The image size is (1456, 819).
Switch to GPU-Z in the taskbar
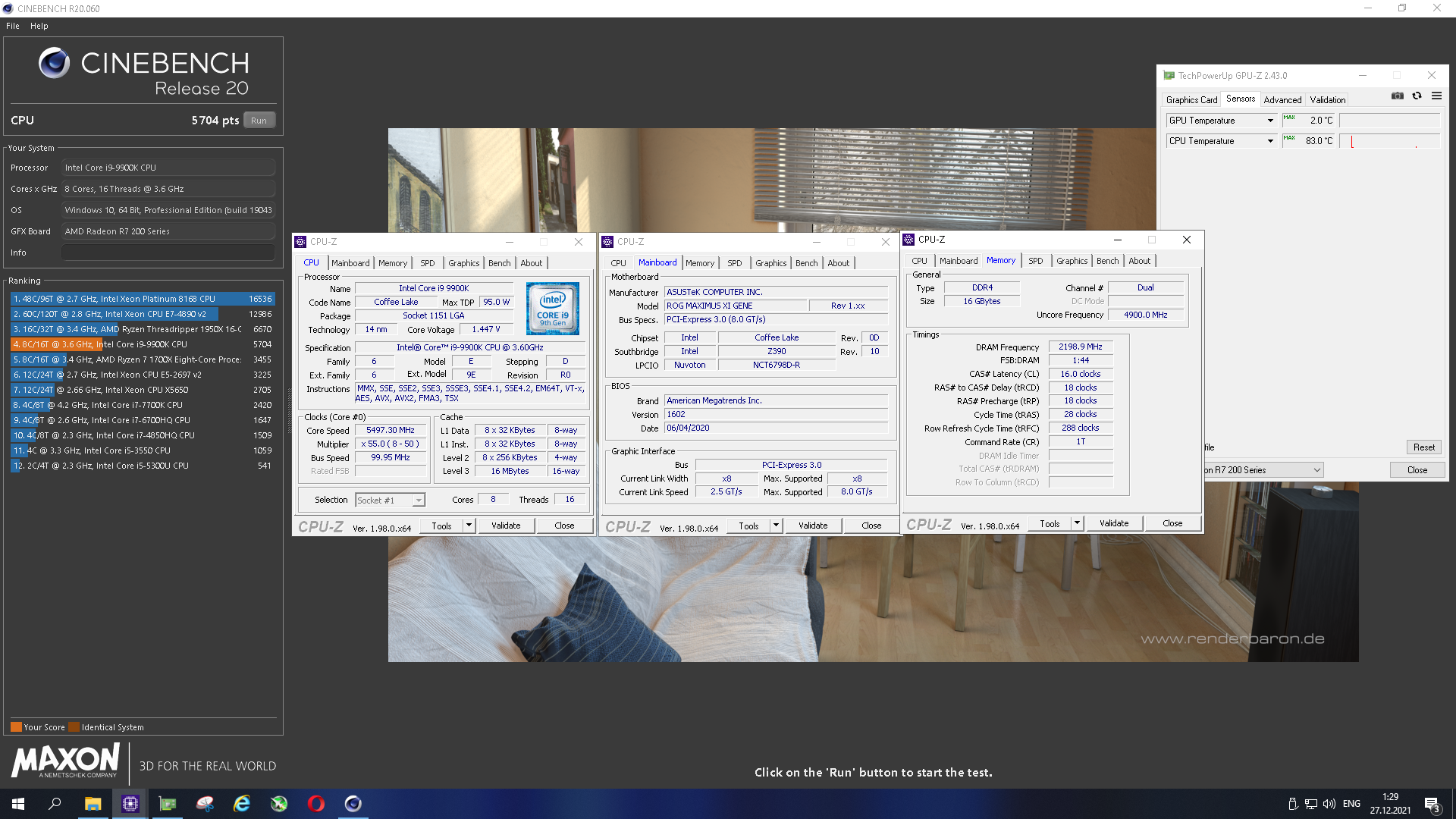tap(167, 804)
